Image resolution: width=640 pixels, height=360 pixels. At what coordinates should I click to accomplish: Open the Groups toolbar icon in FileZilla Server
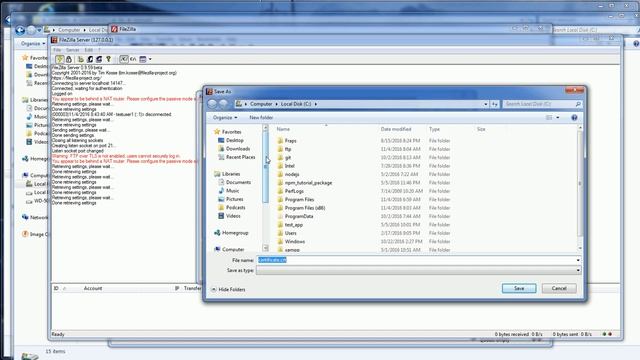tap(99, 59)
